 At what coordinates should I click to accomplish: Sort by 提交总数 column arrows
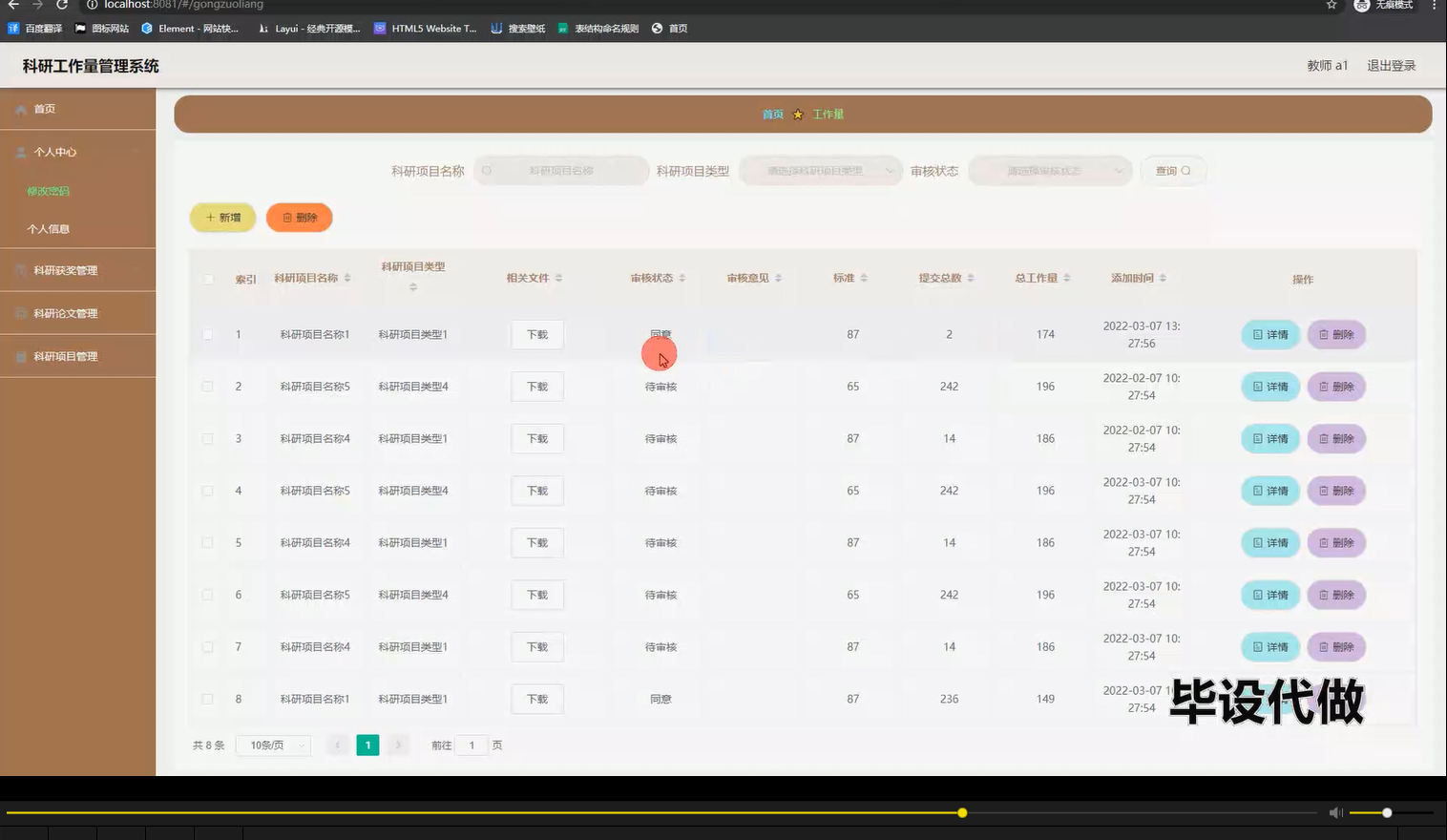tap(971, 278)
